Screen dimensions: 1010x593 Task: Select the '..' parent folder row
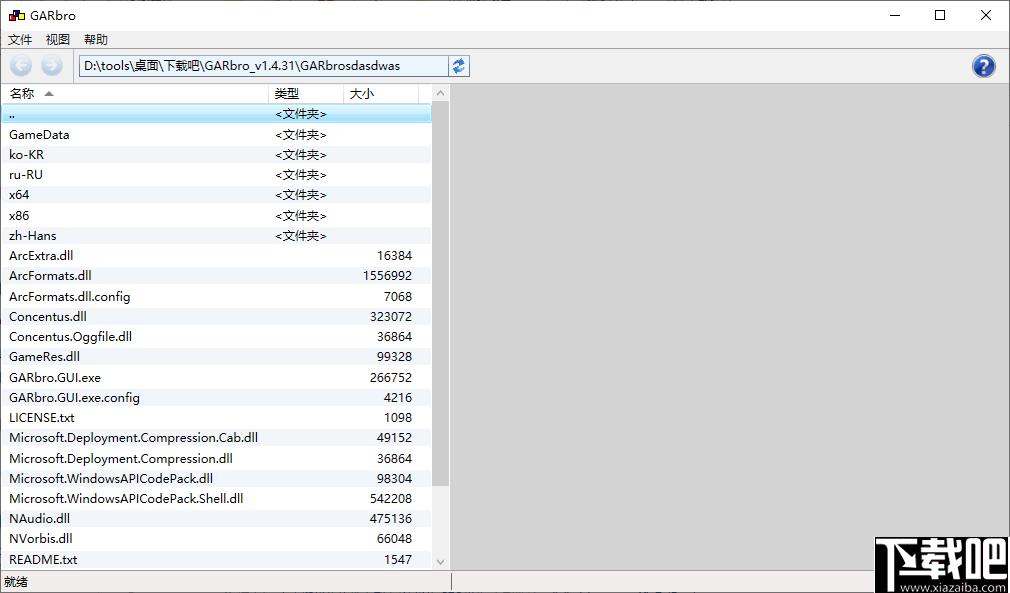(x=216, y=114)
